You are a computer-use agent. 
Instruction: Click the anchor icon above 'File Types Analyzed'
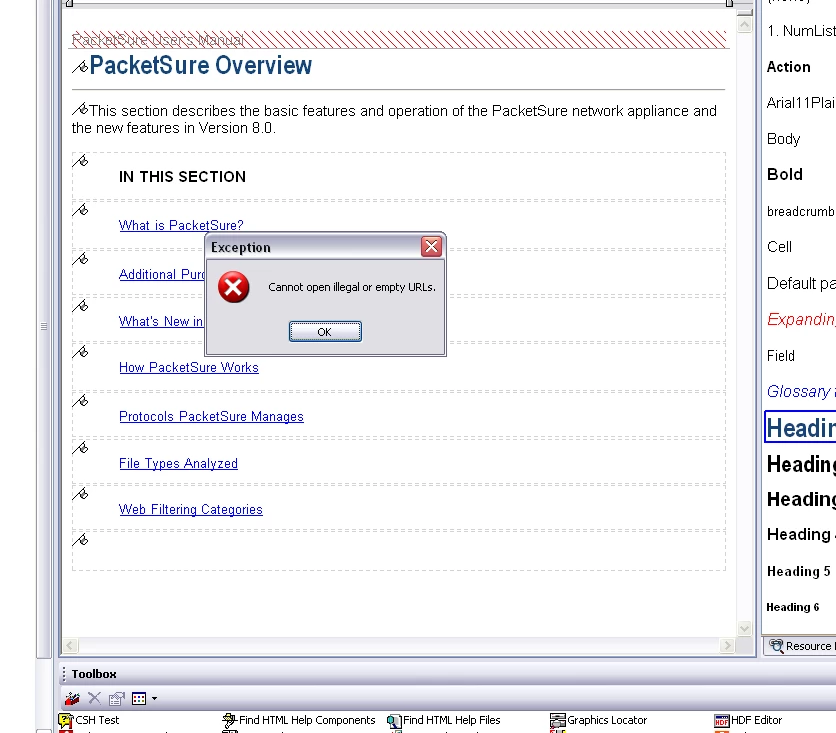click(80, 448)
